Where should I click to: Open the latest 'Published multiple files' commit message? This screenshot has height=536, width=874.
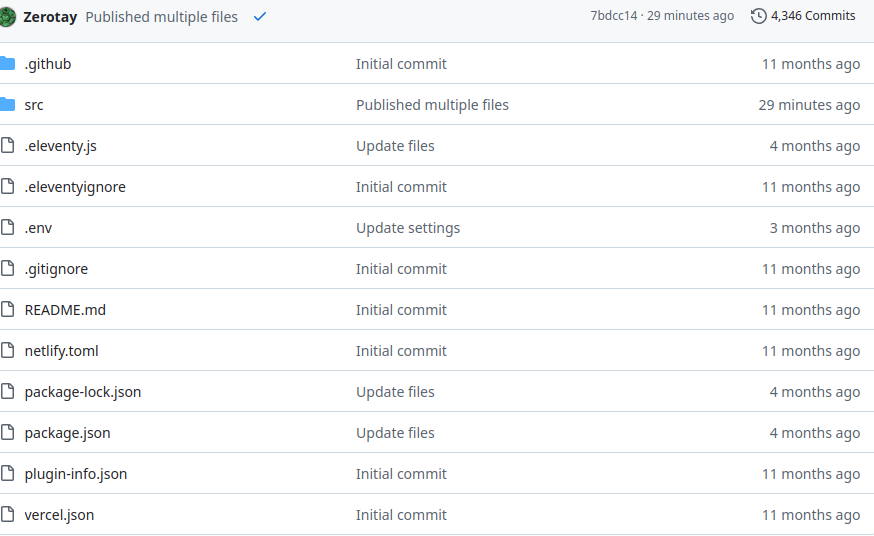[x=161, y=16]
